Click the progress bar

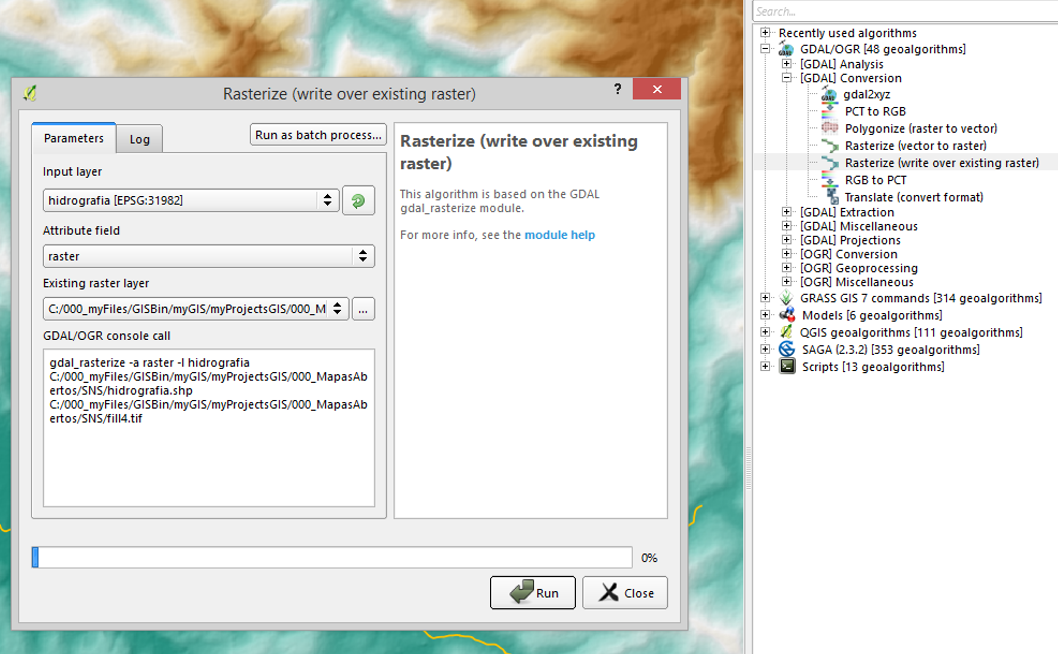click(332, 557)
